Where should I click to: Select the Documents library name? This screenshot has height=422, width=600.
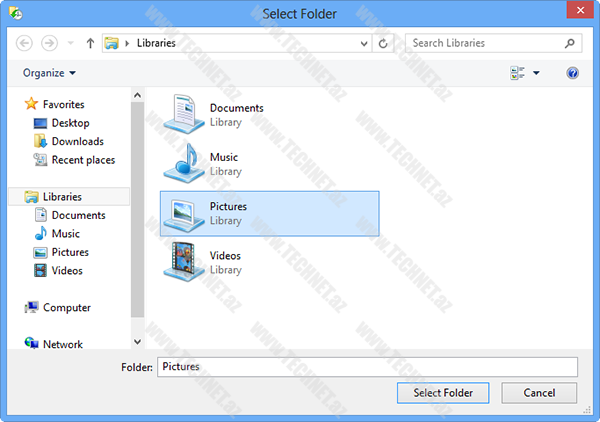click(x=236, y=108)
